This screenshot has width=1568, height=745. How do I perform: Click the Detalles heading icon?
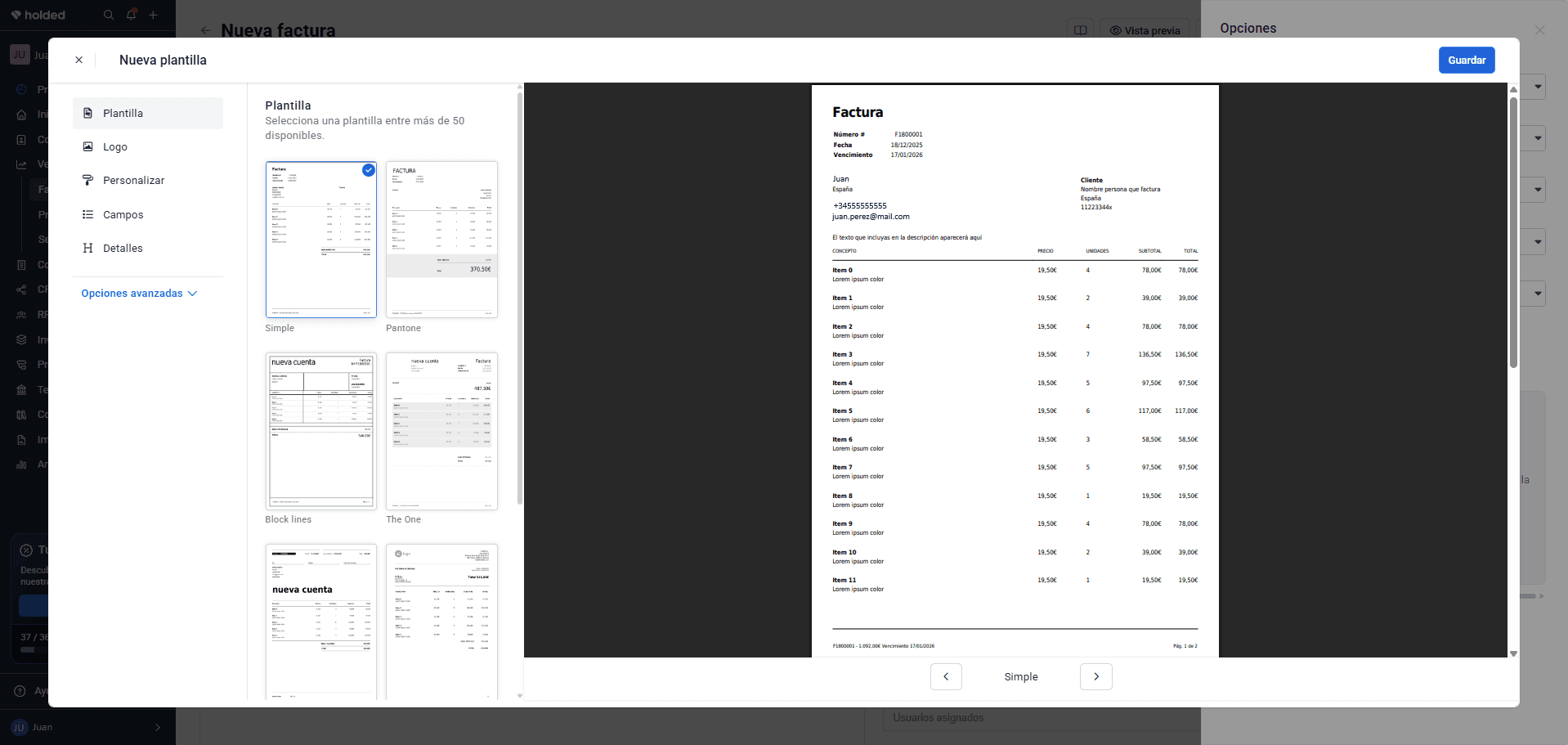point(87,248)
